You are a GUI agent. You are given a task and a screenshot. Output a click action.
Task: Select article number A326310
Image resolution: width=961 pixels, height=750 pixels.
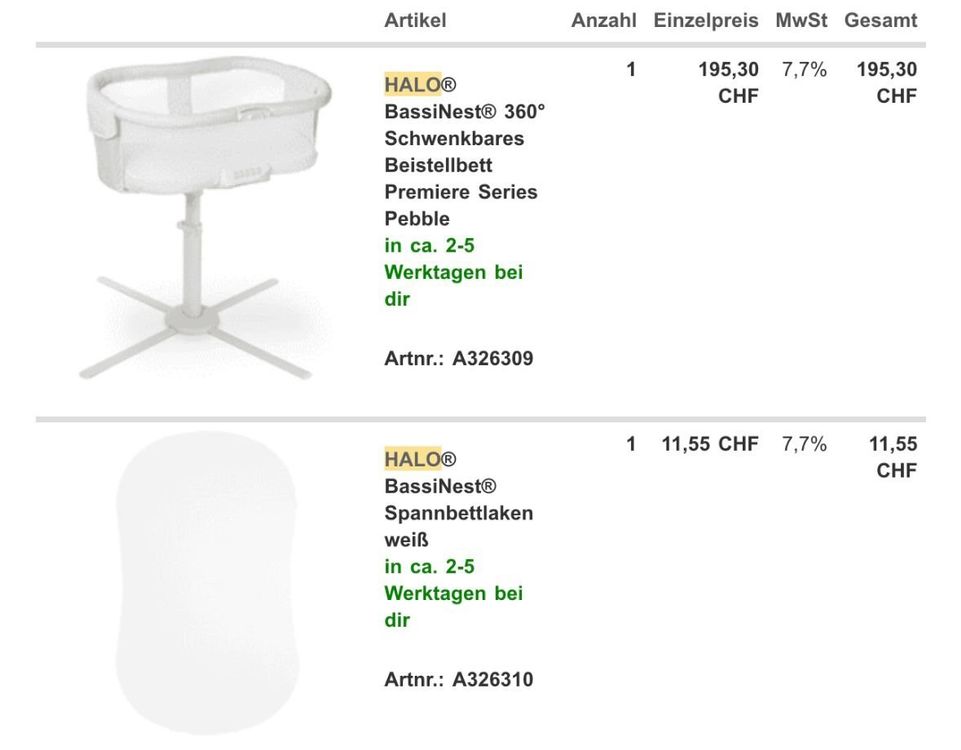tap(492, 680)
